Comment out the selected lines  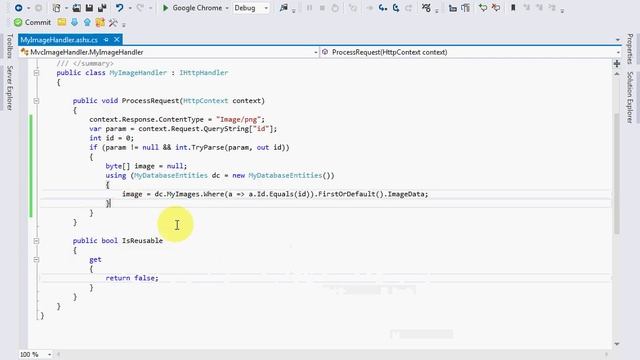[483, 8]
